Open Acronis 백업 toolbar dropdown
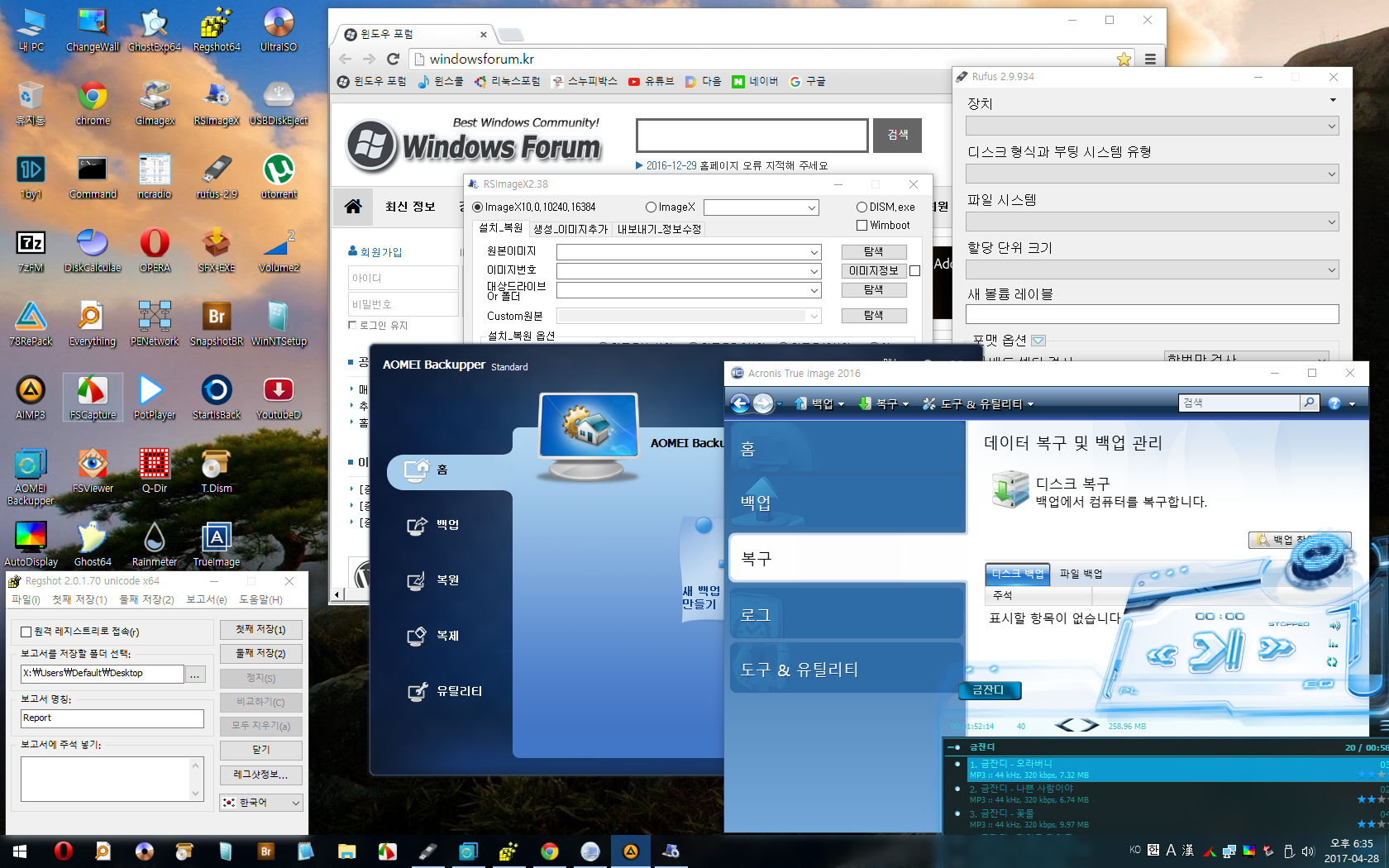 click(x=820, y=403)
